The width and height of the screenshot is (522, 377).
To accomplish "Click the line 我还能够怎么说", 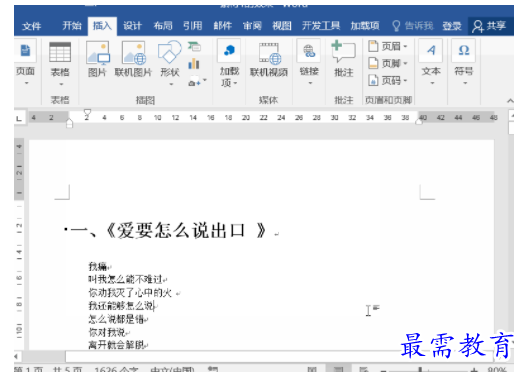I will tap(121, 306).
